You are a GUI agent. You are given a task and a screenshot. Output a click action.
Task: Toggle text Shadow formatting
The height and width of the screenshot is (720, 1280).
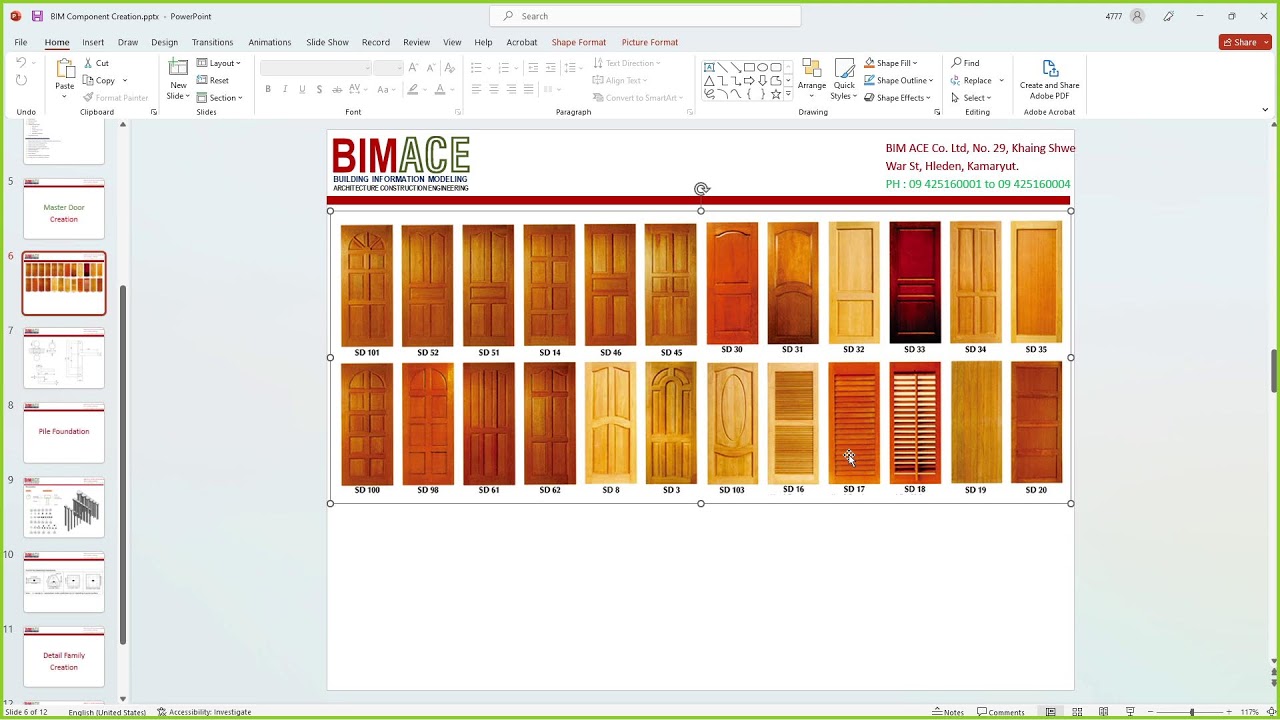click(319, 89)
